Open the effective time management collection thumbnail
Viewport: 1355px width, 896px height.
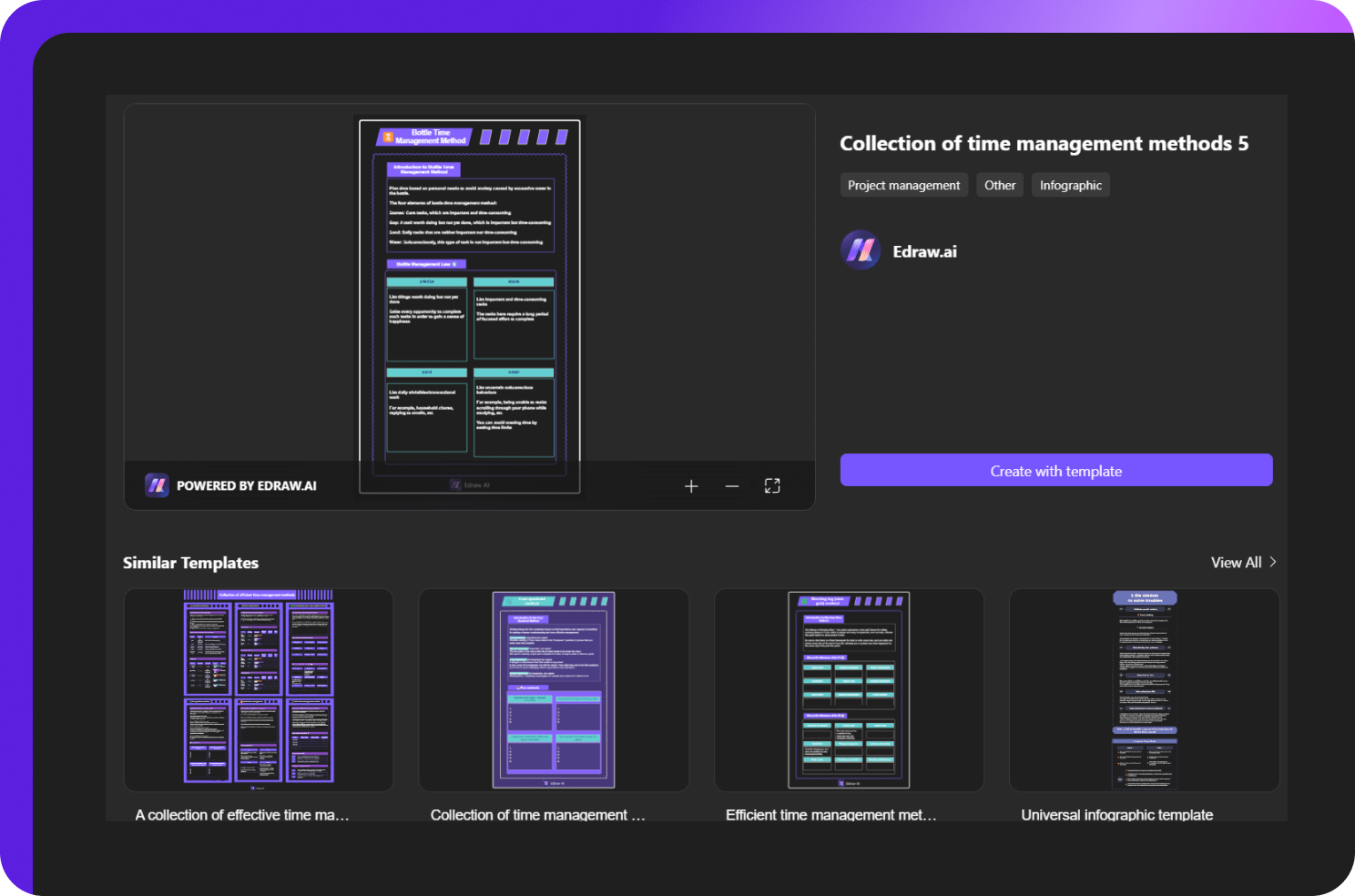pyautogui.click(x=259, y=689)
